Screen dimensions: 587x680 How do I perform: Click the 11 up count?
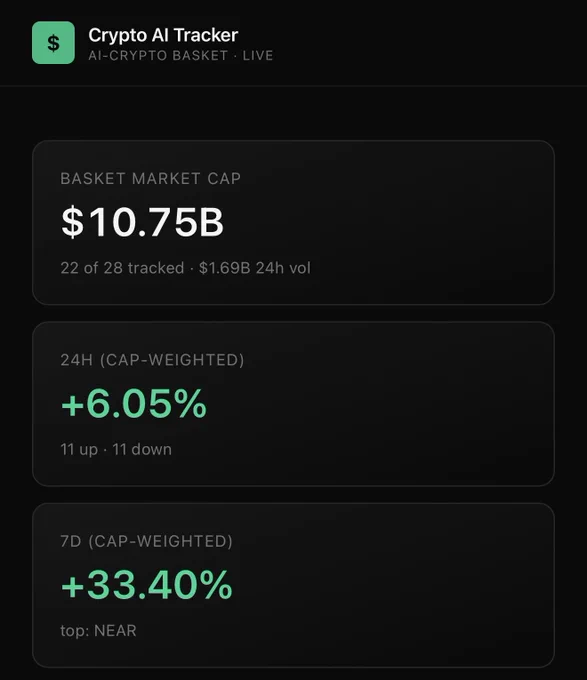coord(79,450)
